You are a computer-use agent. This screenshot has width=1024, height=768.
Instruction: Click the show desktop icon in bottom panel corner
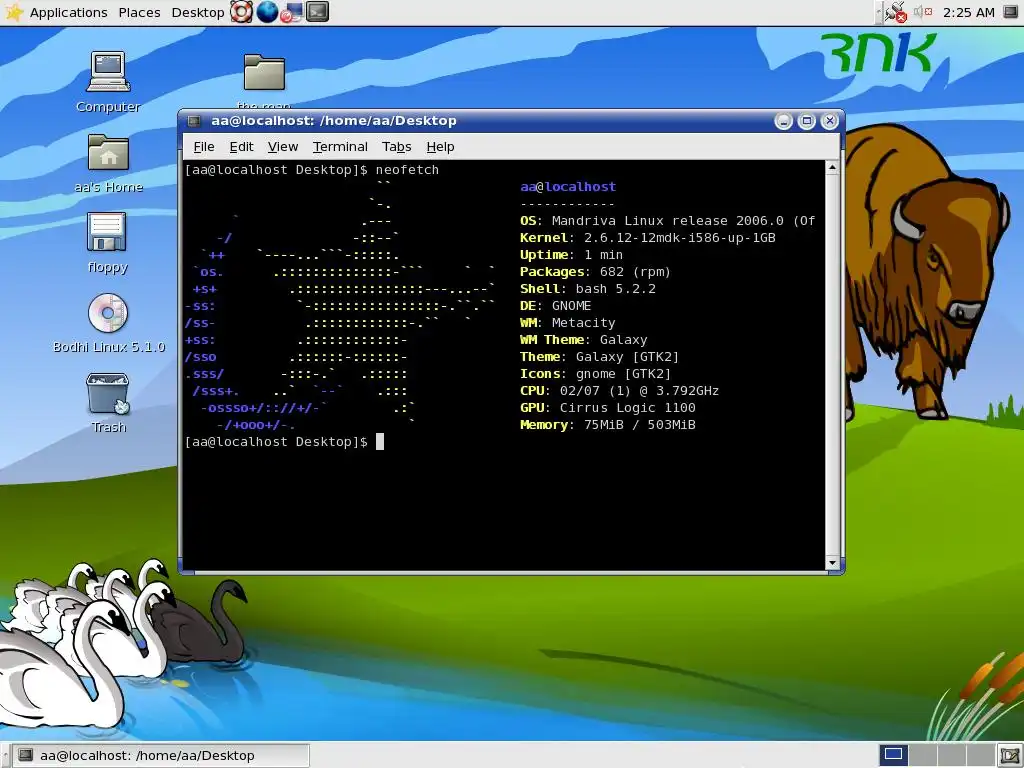pos(1010,756)
